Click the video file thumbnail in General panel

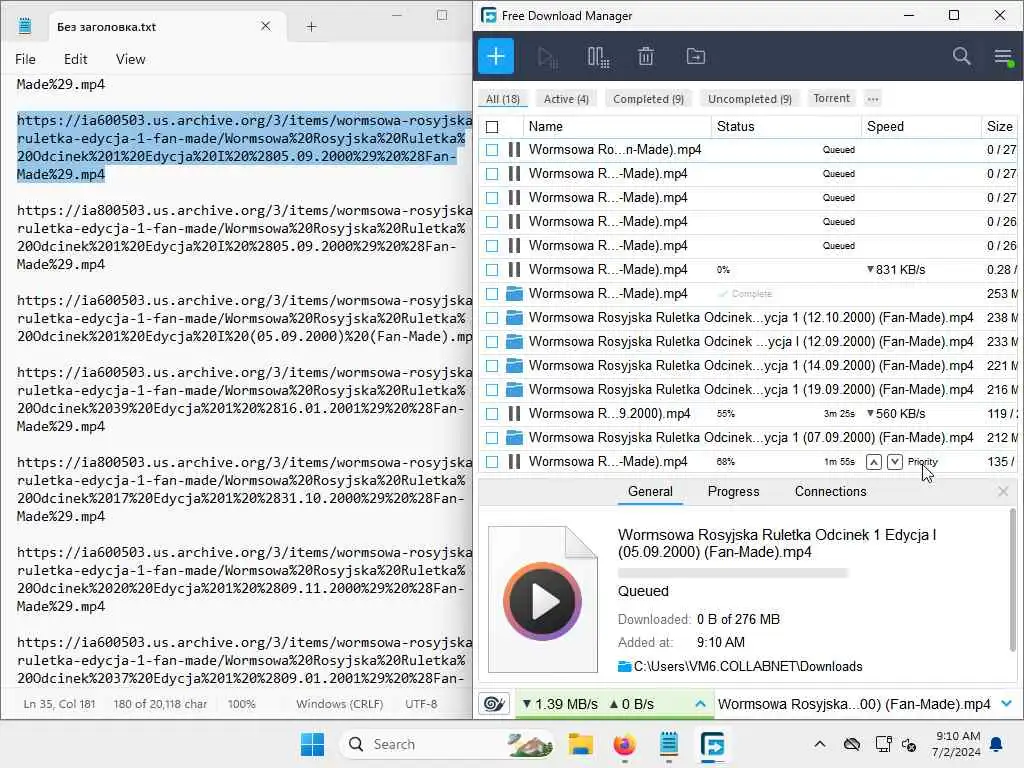[543, 600]
